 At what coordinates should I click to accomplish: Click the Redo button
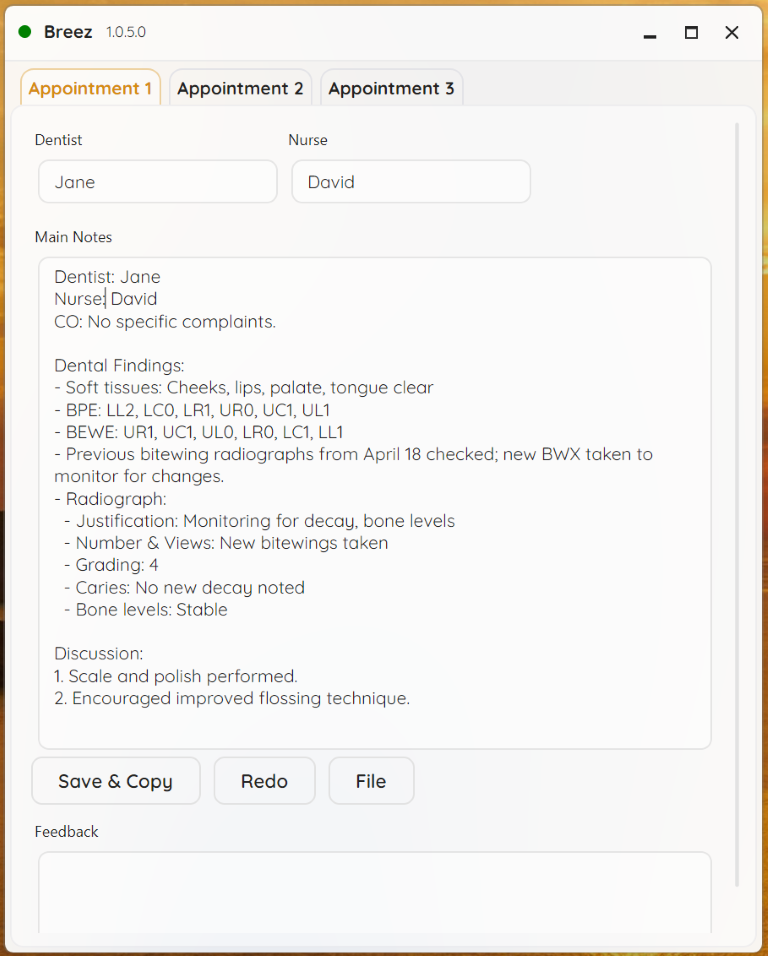(x=265, y=781)
